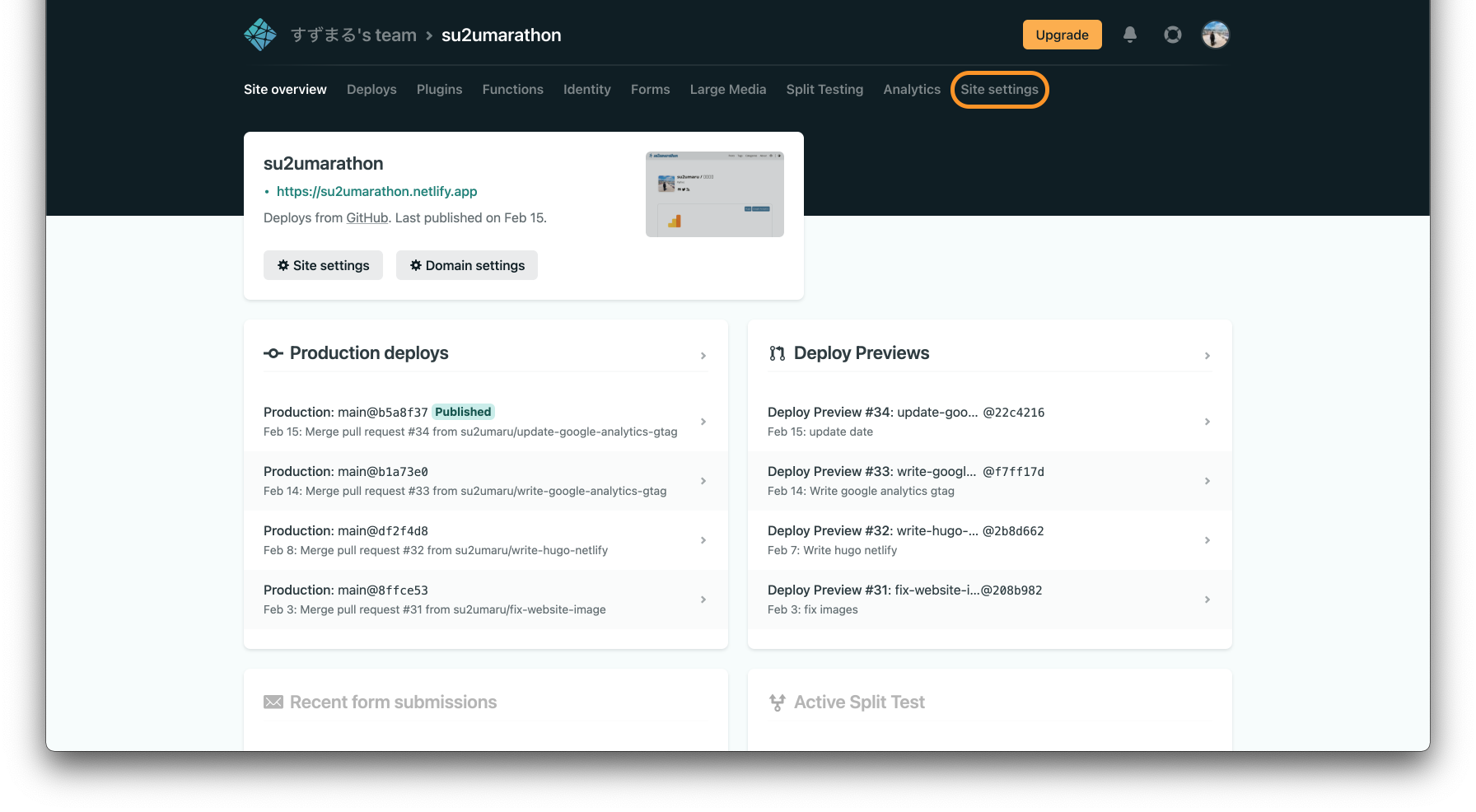Click the Deploy Previews heading
Viewport: 1476px width, 812px height.
click(862, 353)
